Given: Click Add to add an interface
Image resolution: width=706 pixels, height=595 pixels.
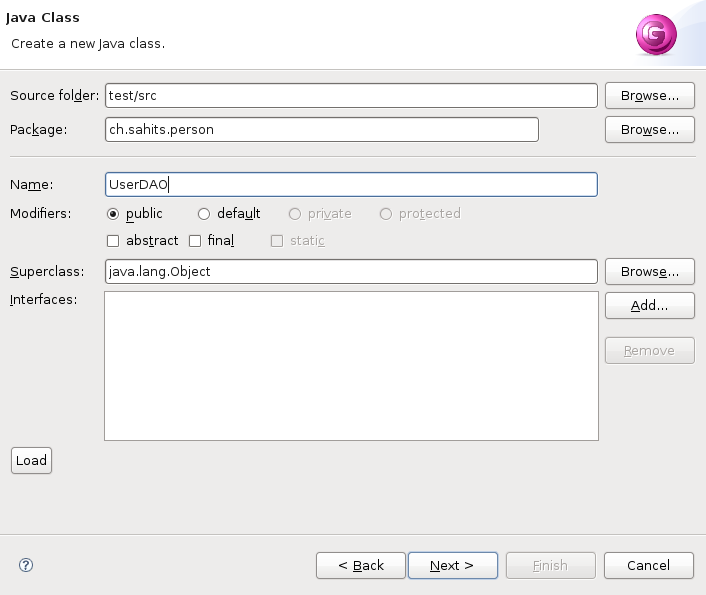Looking at the screenshot, I should click(x=649, y=306).
